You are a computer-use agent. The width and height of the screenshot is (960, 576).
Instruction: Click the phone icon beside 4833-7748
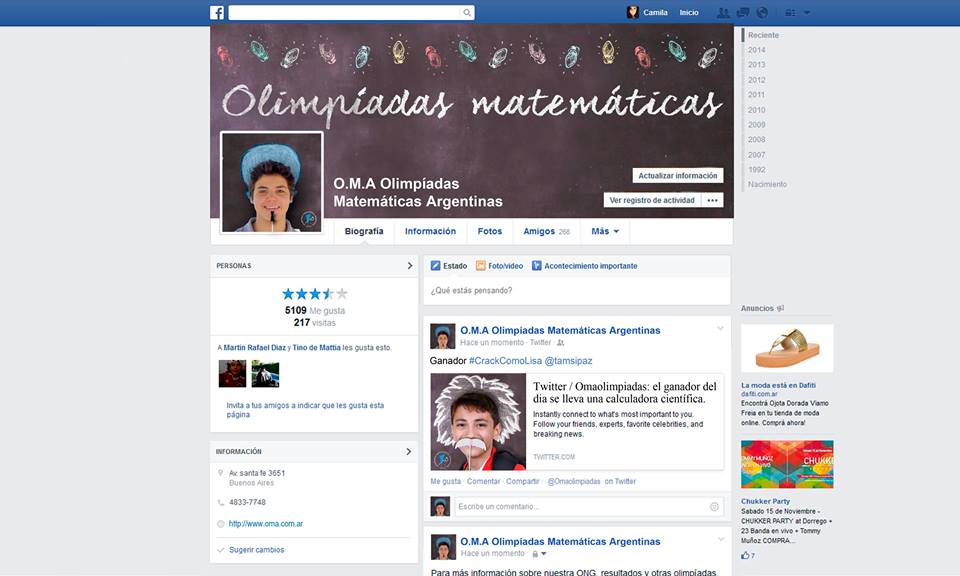click(220, 503)
